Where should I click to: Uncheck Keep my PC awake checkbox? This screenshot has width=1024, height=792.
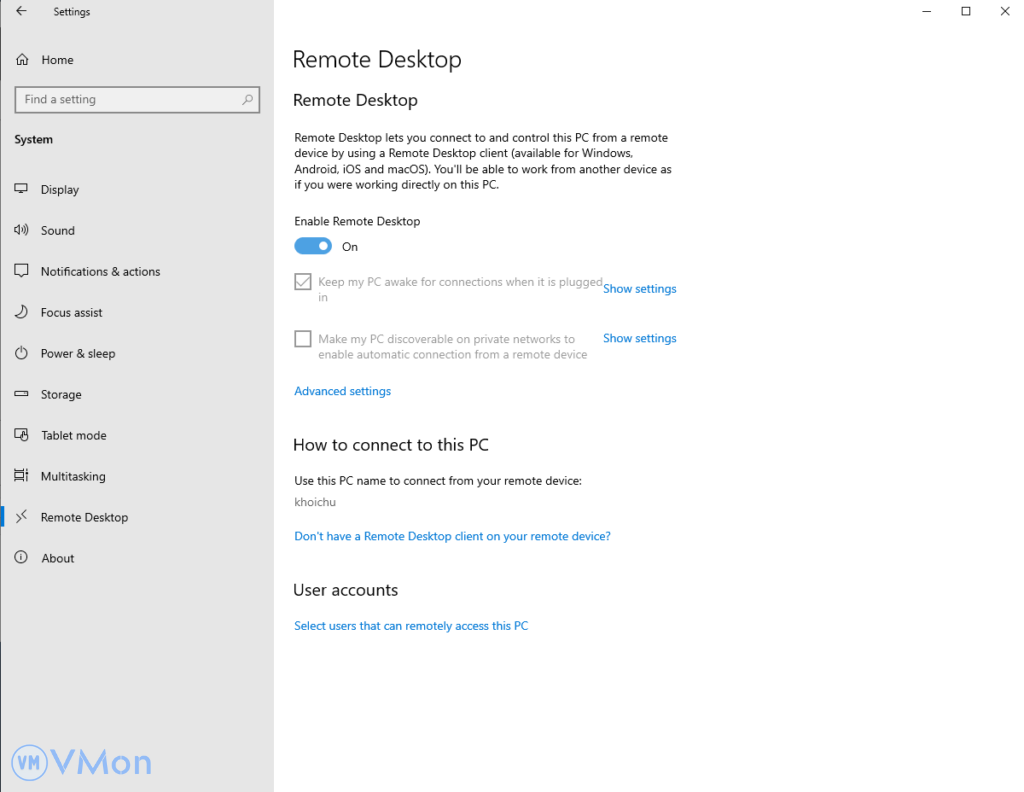click(x=303, y=283)
